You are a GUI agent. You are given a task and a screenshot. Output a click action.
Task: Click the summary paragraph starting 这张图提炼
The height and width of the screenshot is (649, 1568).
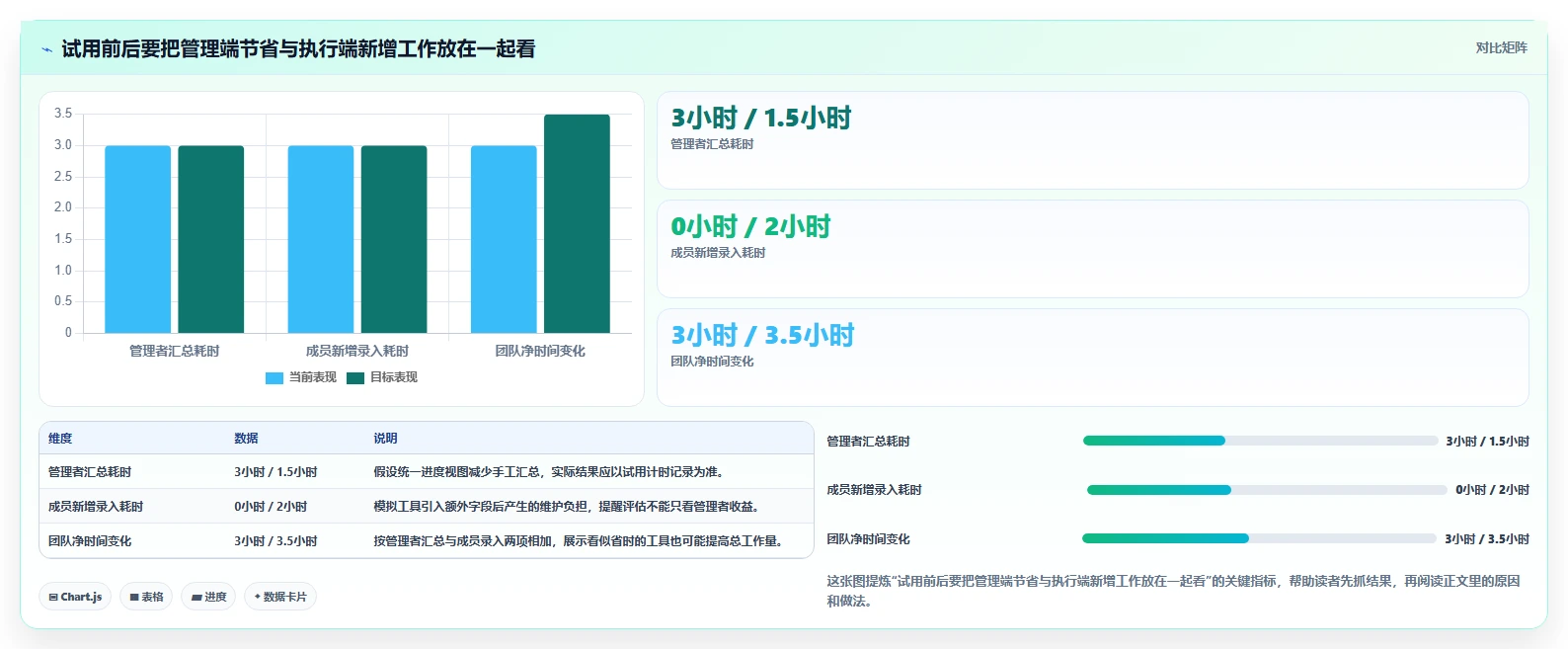pos(1173,591)
